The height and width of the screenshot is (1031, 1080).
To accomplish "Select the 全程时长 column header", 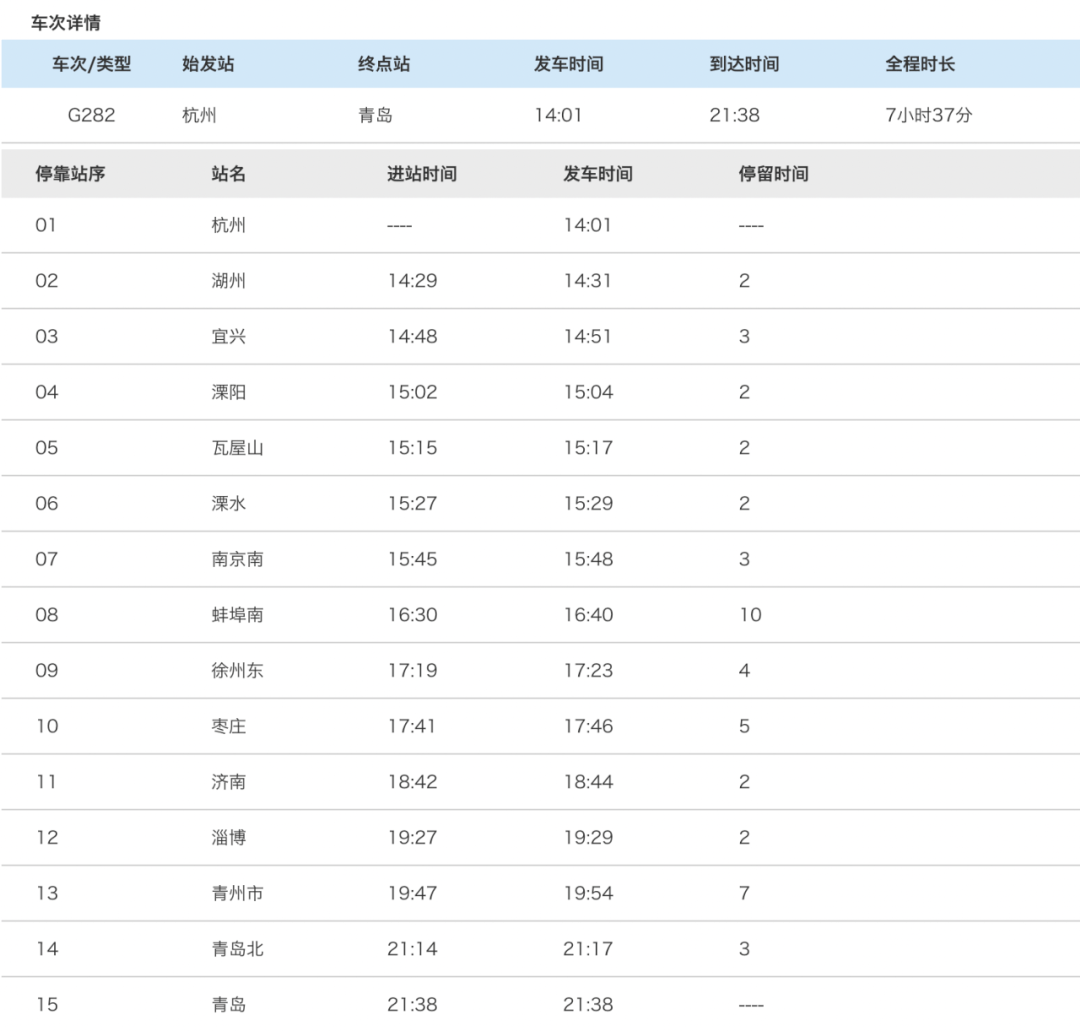I will [x=919, y=64].
